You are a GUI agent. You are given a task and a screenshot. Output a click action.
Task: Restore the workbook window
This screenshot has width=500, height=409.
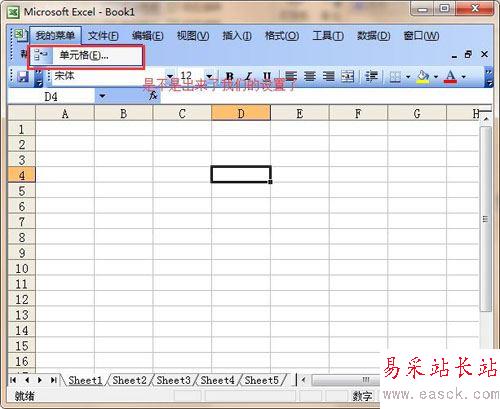coord(468,54)
